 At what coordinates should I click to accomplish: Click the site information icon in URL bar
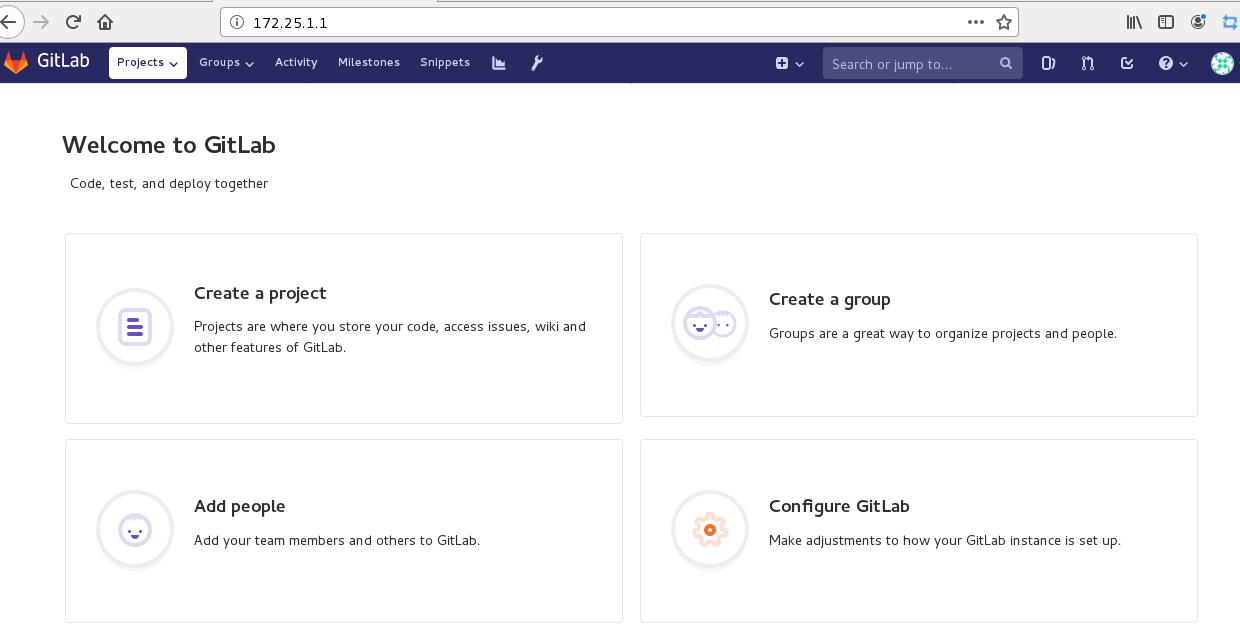[x=236, y=22]
